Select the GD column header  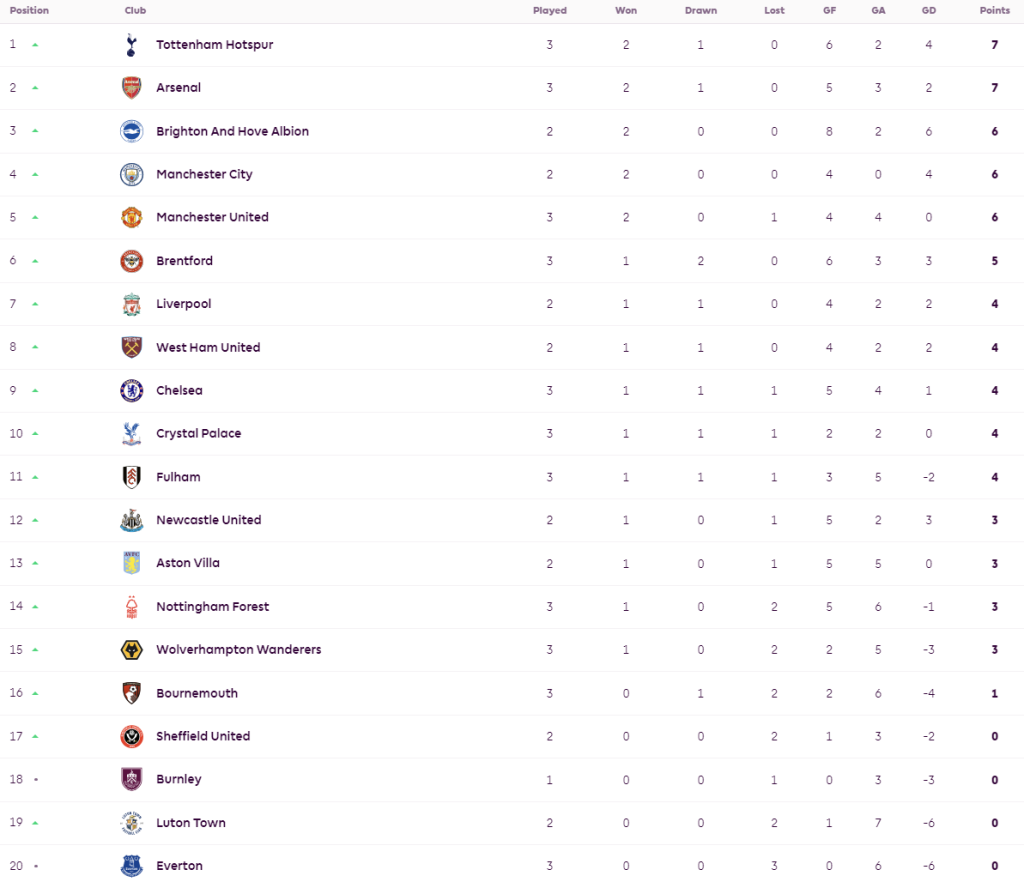tap(928, 11)
